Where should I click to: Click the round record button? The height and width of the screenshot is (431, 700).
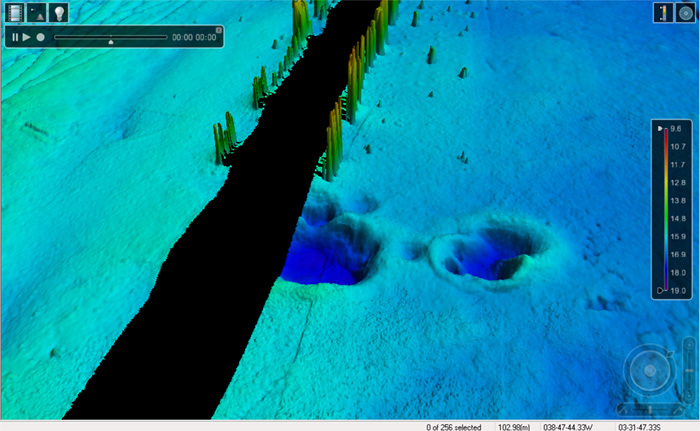[x=40, y=37]
